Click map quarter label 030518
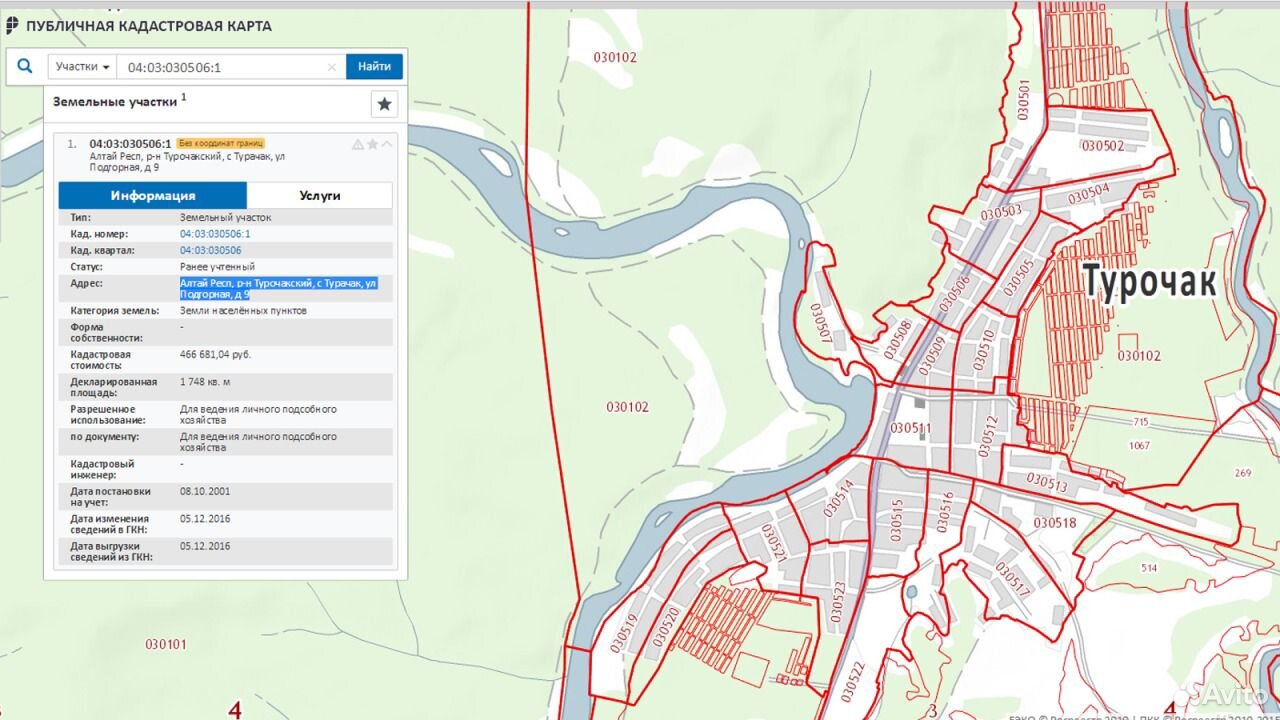 point(1055,523)
